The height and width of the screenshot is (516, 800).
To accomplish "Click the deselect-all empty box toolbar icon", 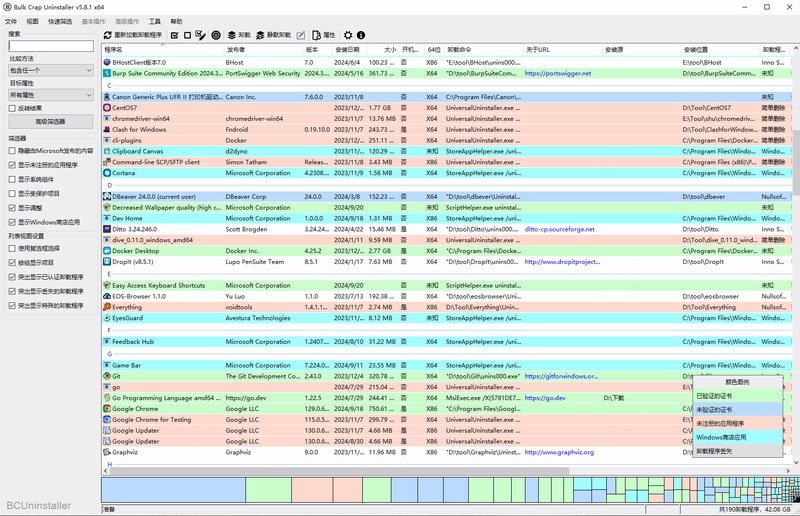I will tap(188, 35).
